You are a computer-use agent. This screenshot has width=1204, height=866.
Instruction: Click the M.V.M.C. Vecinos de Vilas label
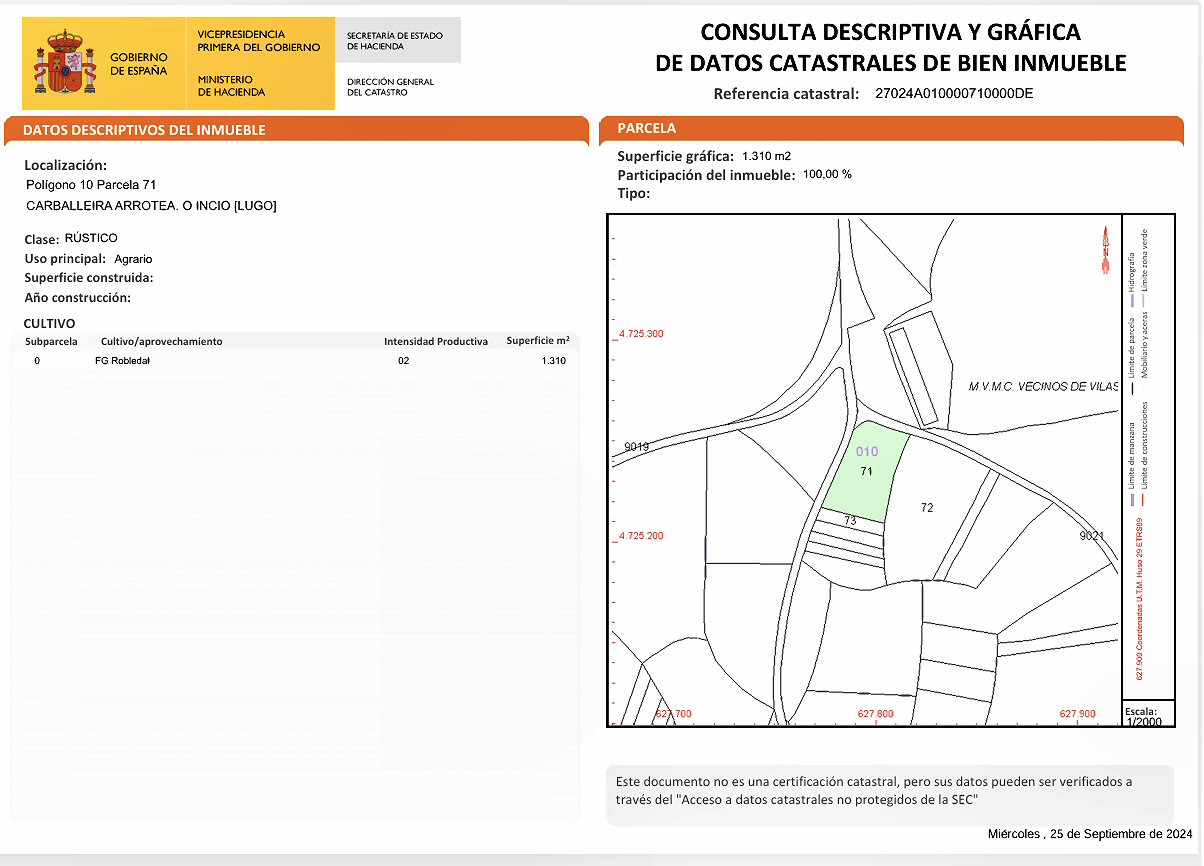tap(1042, 386)
